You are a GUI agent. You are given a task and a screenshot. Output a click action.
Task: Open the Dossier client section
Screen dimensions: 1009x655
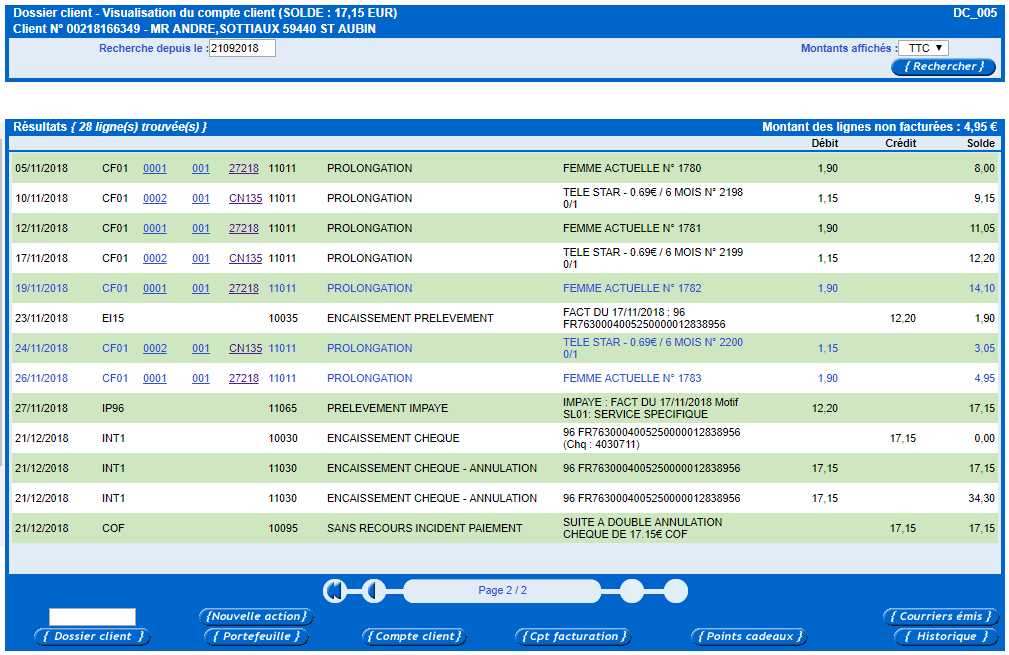click(92, 637)
